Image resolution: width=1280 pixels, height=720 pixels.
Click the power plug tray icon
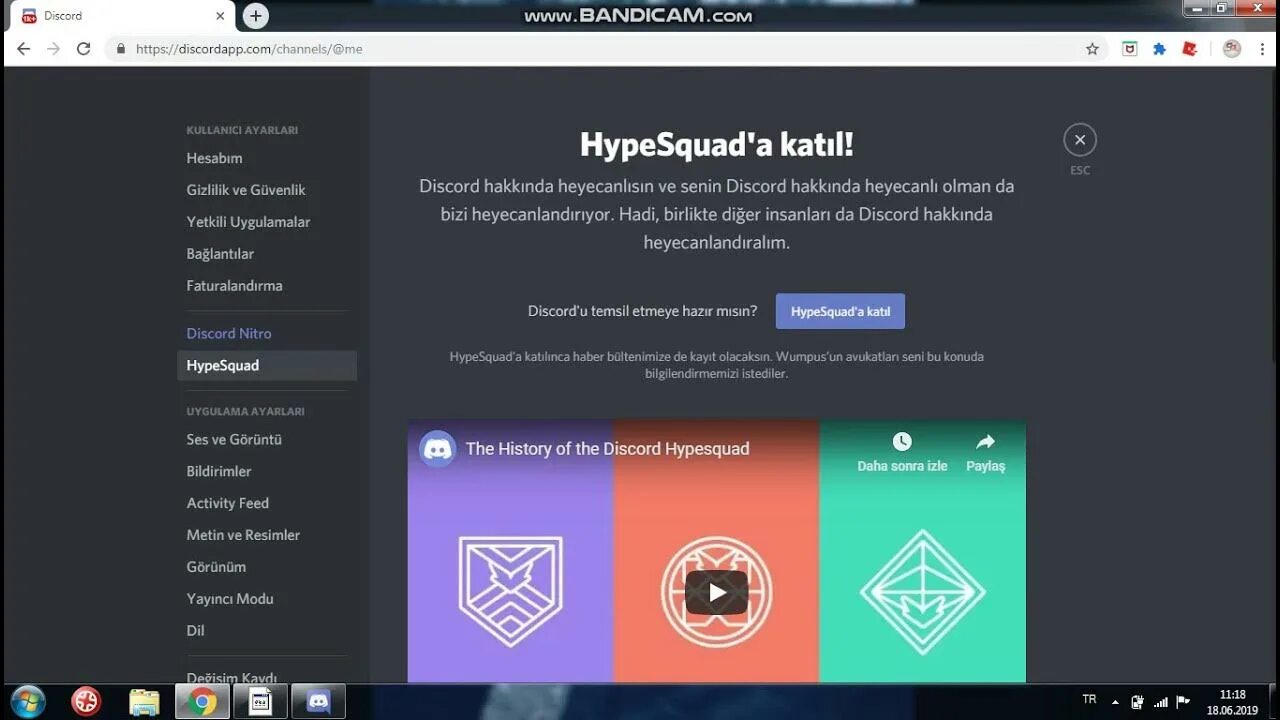coord(1137,702)
